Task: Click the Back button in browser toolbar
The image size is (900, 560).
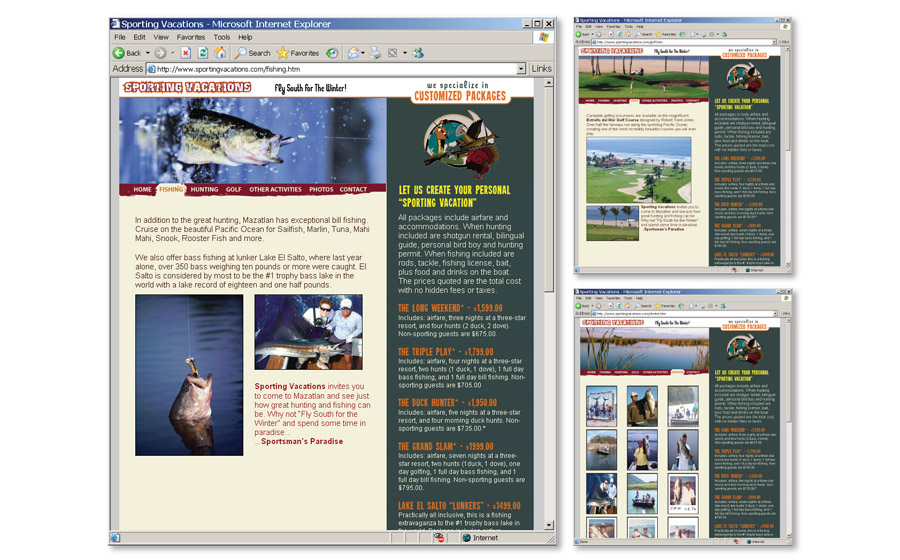Action: pyautogui.click(x=127, y=53)
